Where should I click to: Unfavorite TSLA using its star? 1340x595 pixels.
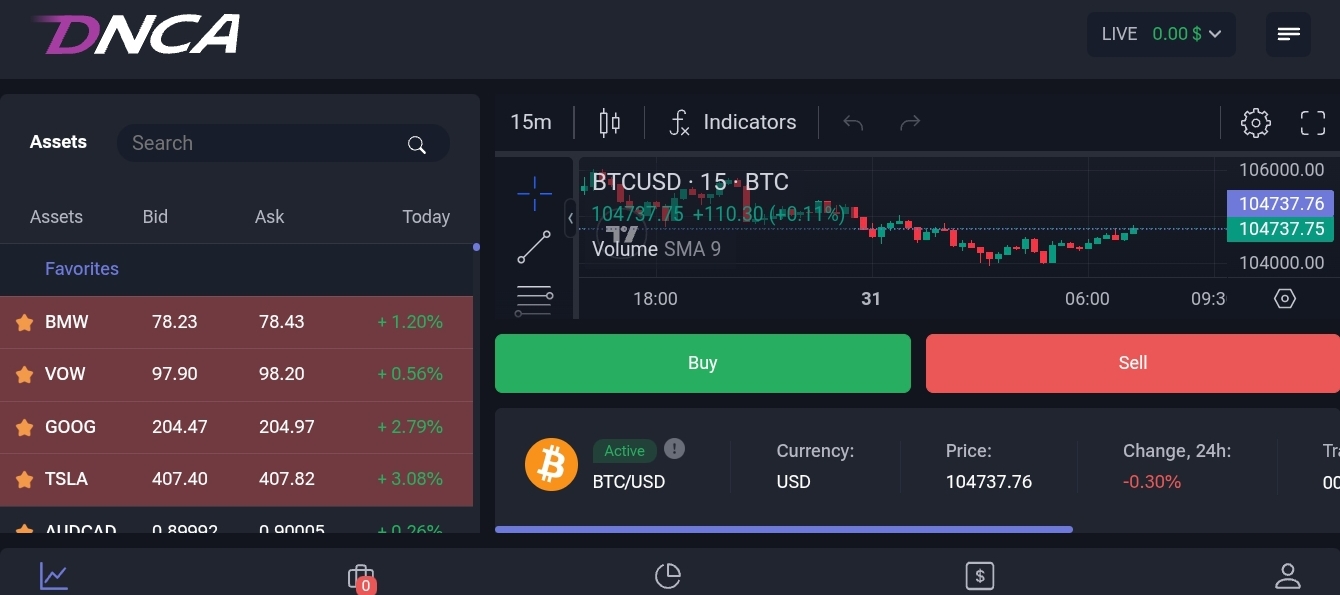25,480
